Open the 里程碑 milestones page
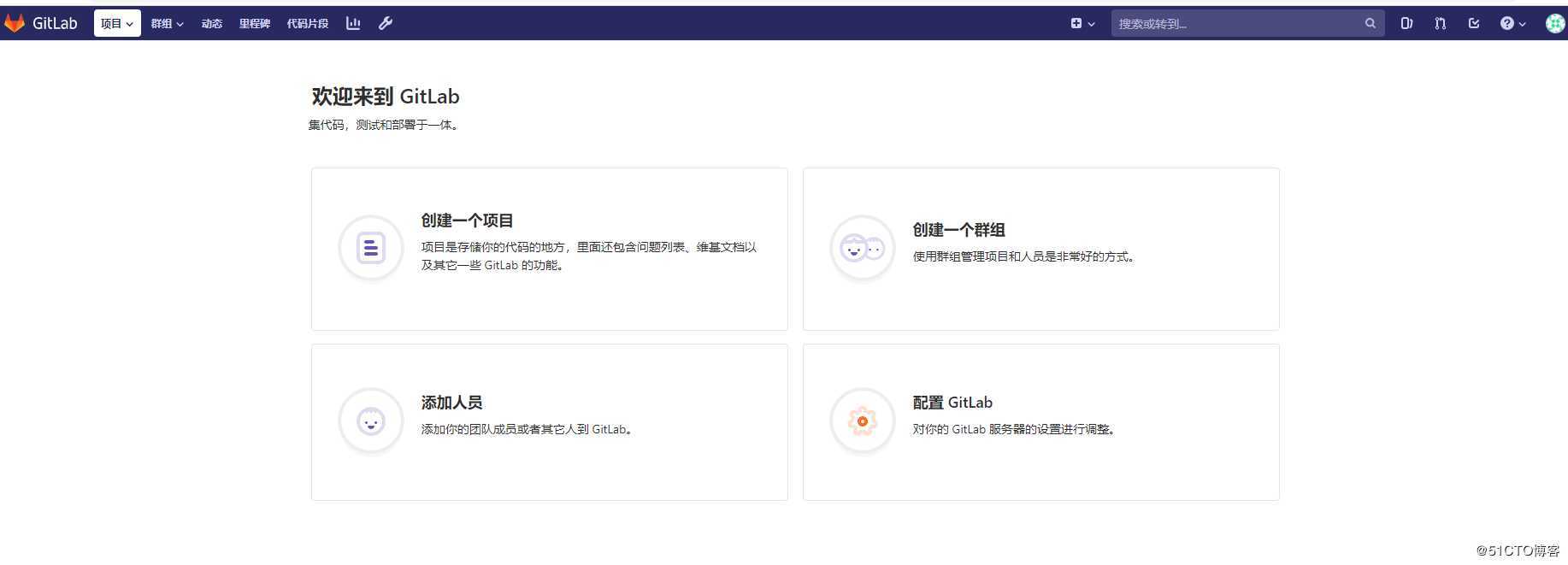 pos(255,23)
